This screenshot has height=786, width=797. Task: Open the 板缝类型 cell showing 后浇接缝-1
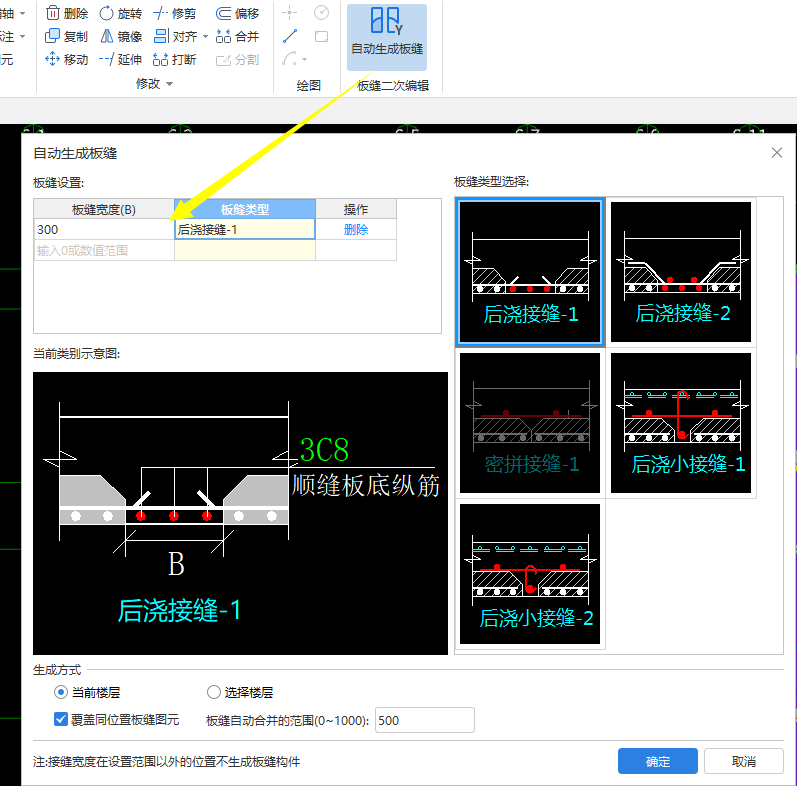point(244,229)
